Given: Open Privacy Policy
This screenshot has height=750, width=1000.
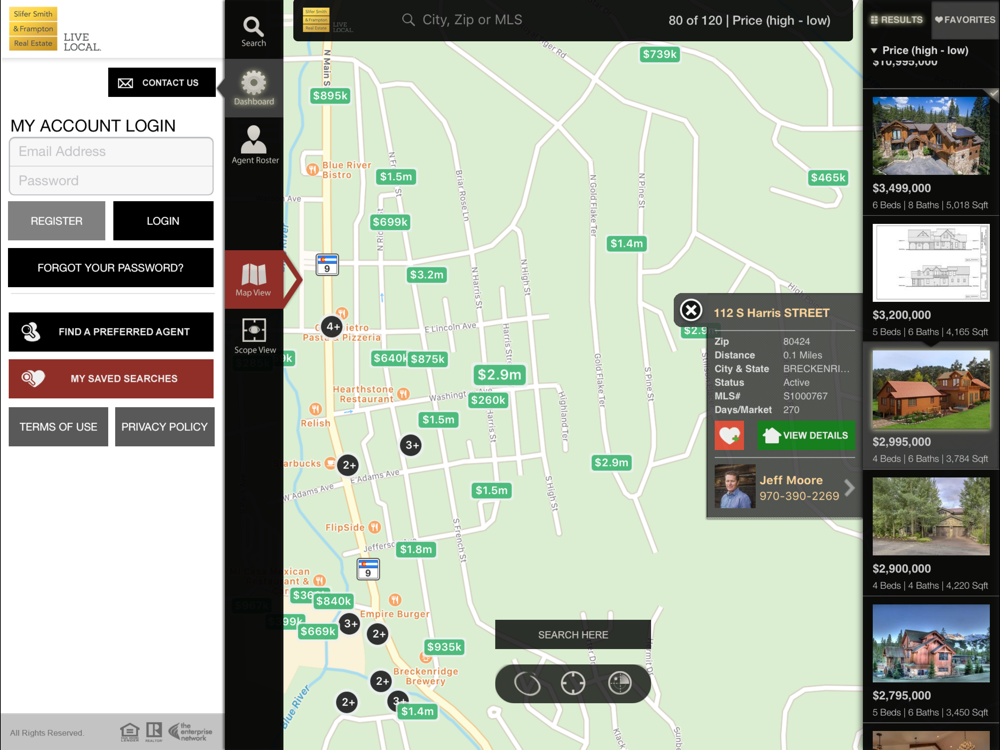Looking at the screenshot, I should [165, 427].
